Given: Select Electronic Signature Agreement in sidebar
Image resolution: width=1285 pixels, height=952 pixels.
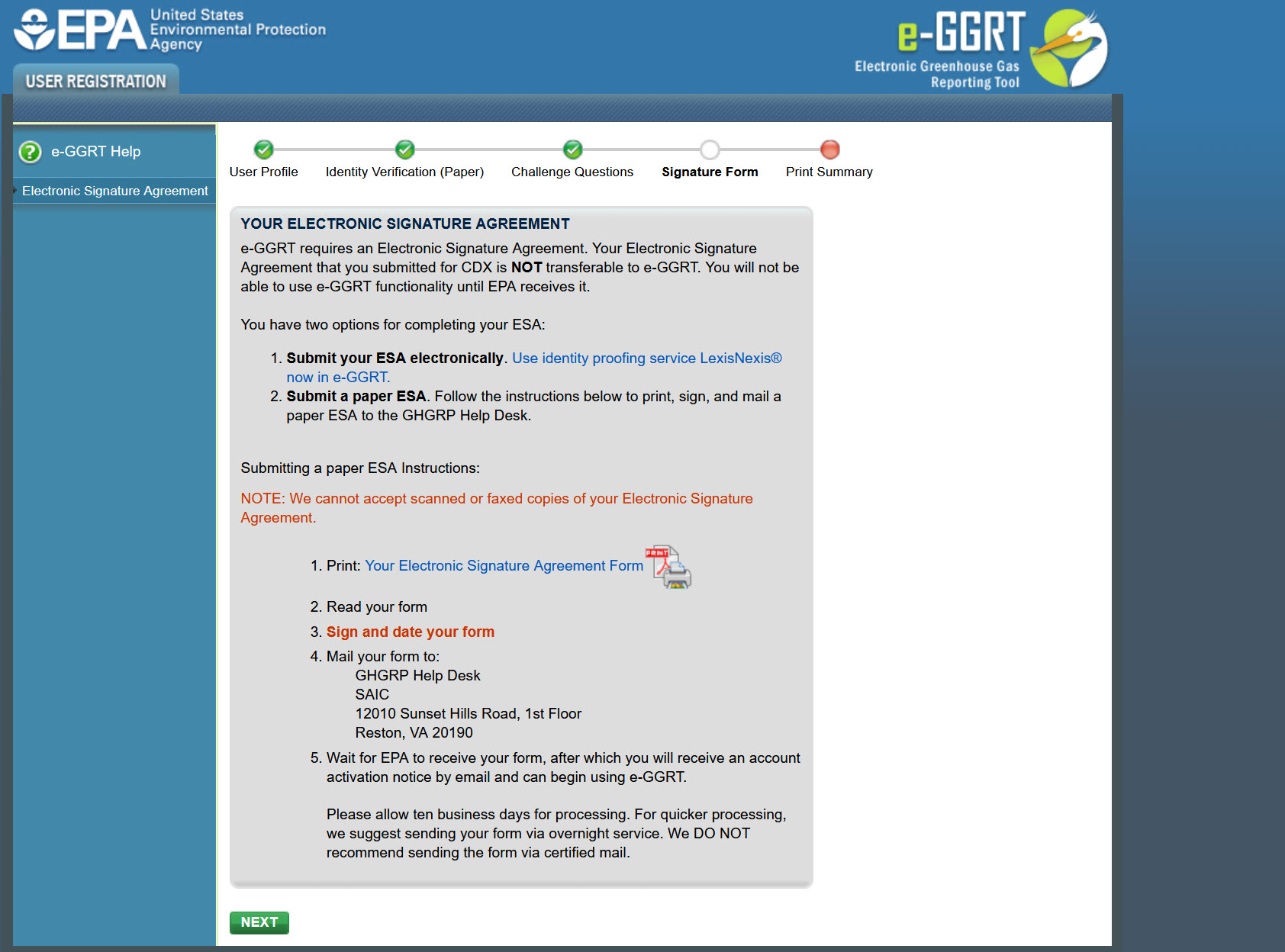Looking at the screenshot, I should pyautogui.click(x=115, y=191).
